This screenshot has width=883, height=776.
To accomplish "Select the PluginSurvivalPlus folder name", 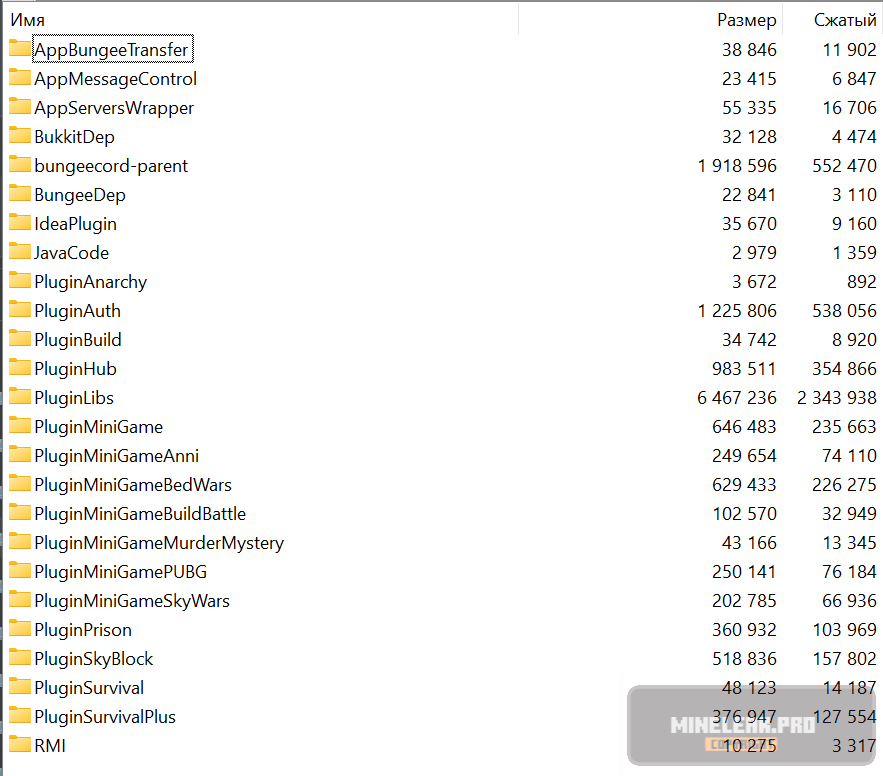I will (105, 717).
